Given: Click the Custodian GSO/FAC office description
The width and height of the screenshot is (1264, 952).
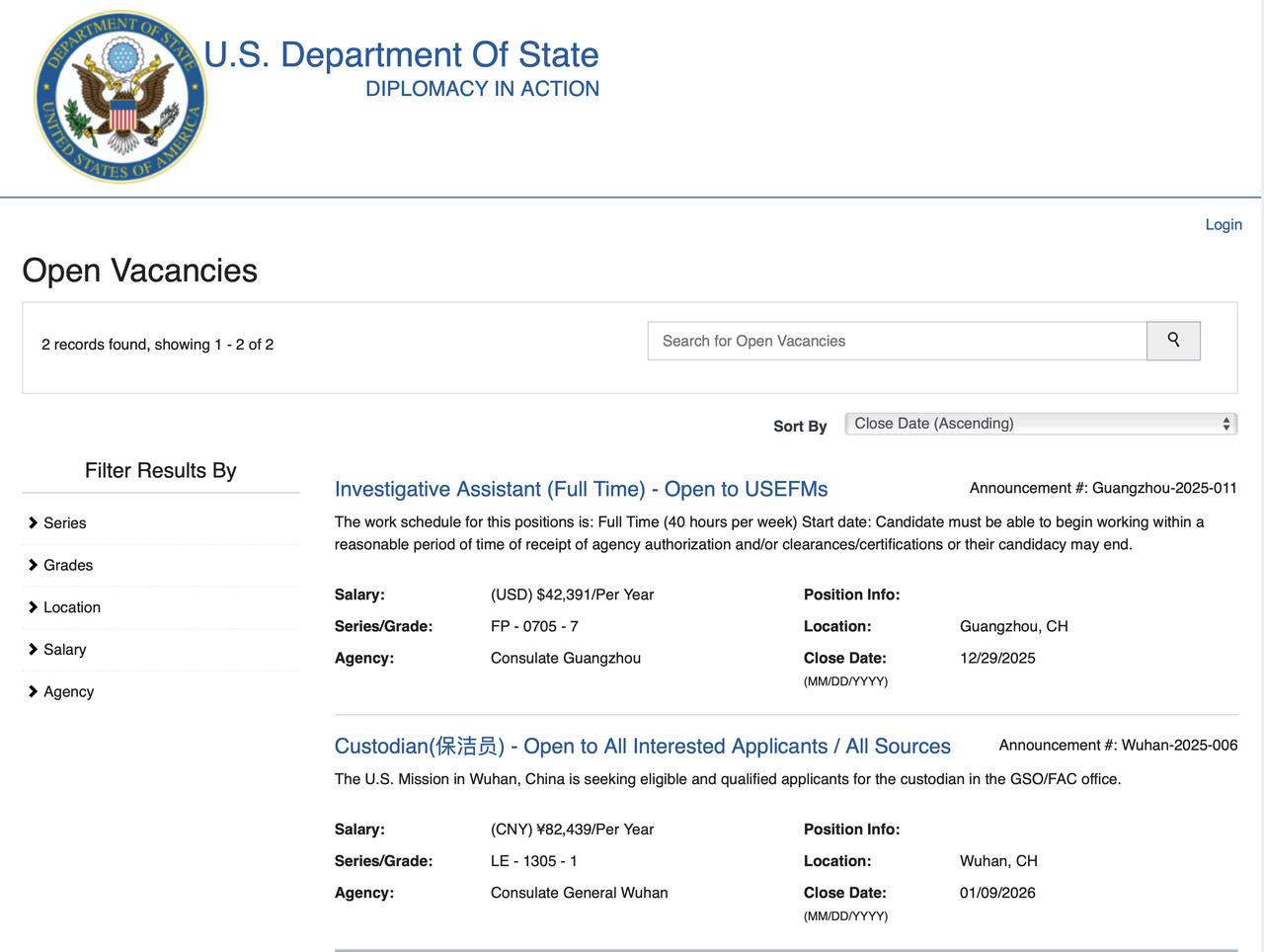Looking at the screenshot, I should coord(728,779).
